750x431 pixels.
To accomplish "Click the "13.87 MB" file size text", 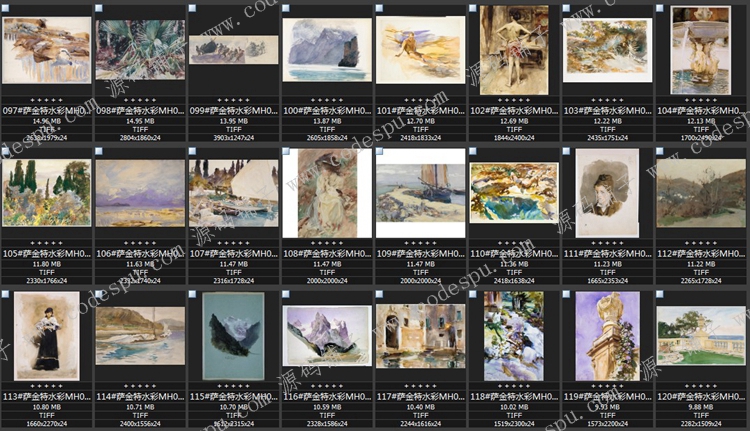I will (327, 122).
